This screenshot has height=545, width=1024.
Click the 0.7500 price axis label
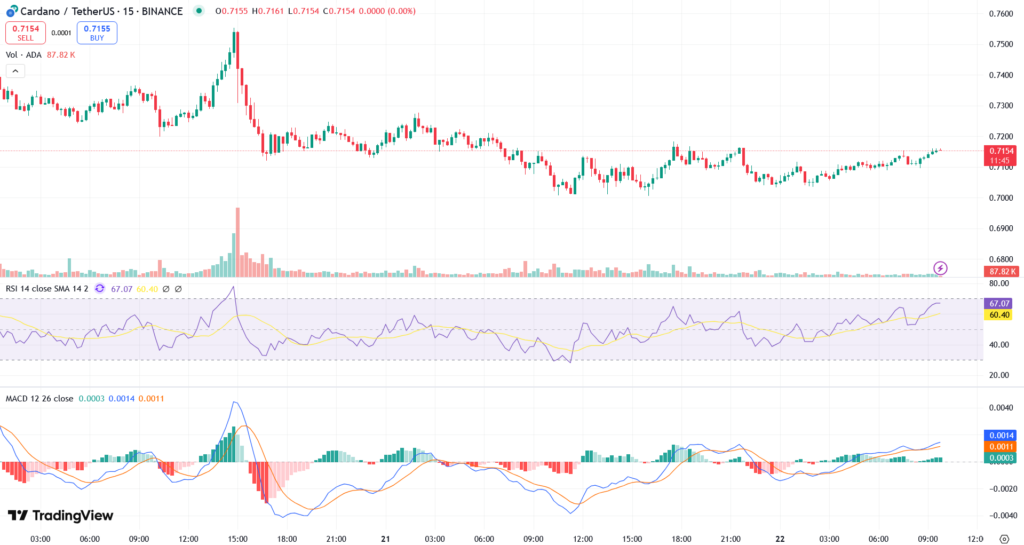[x=1001, y=44]
